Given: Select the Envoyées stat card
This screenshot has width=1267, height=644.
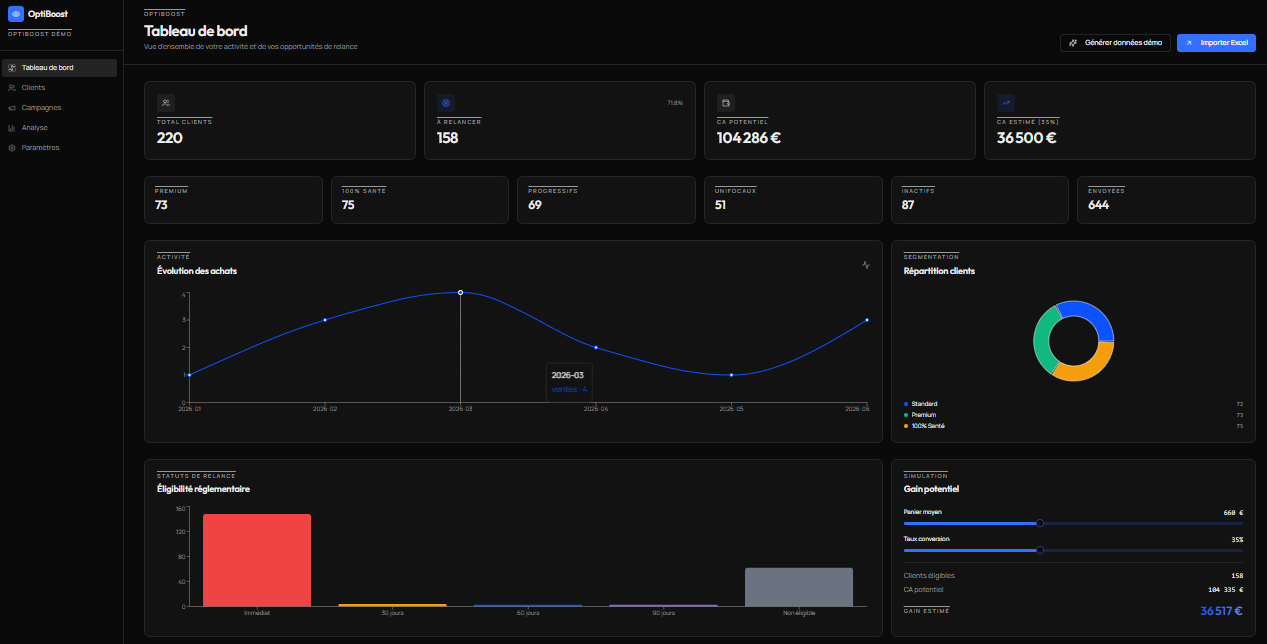Looking at the screenshot, I should 1166,200.
